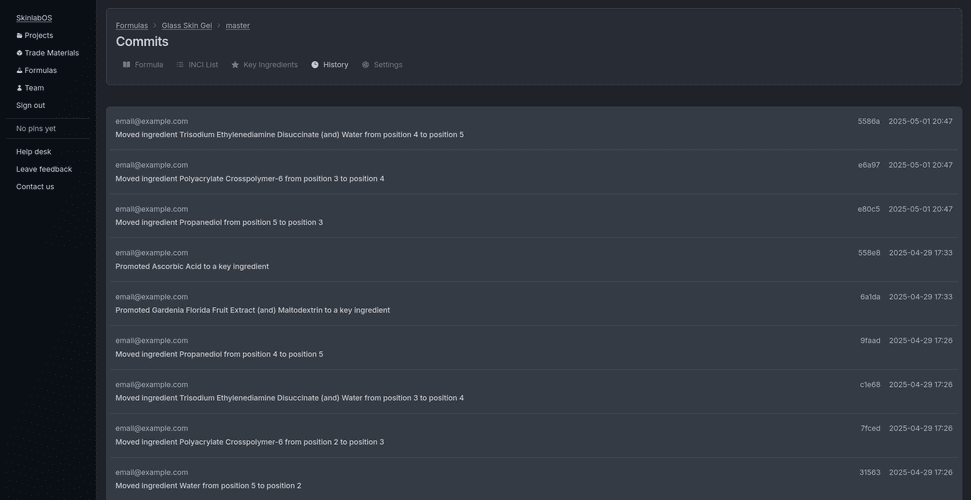This screenshot has width=971, height=500.
Task: Click the Formula tab's book icon
Action: [x=127, y=65]
